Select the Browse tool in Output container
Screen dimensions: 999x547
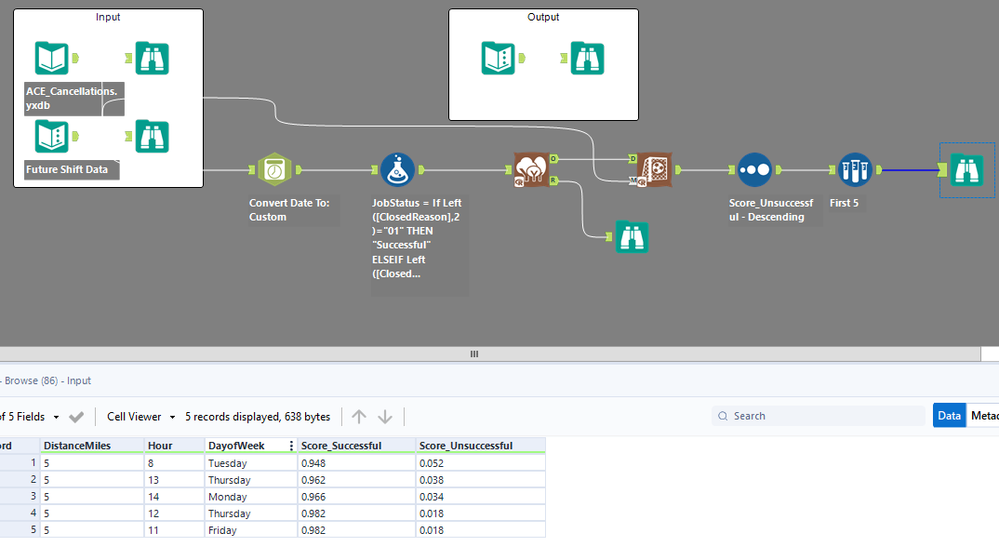587,58
